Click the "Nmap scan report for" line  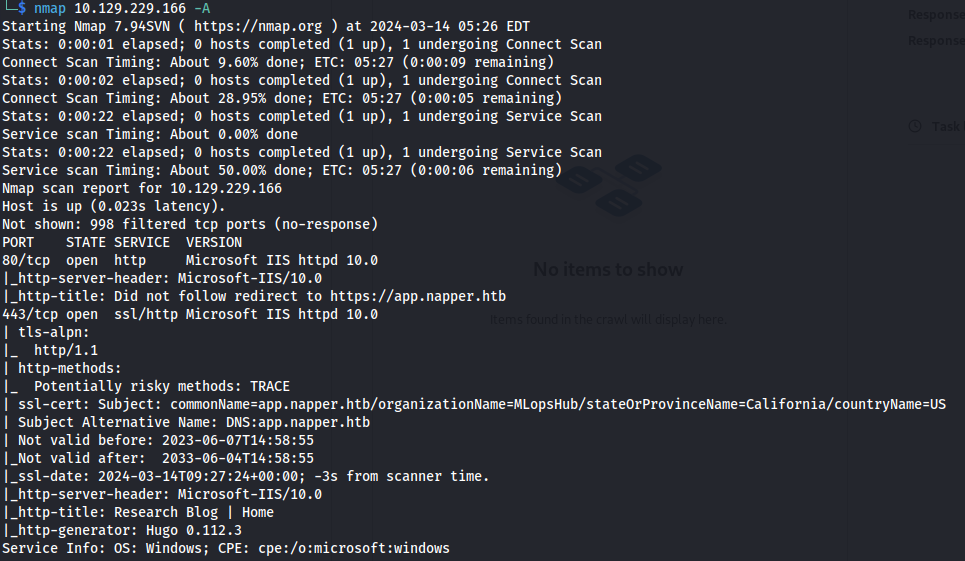coord(142,188)
